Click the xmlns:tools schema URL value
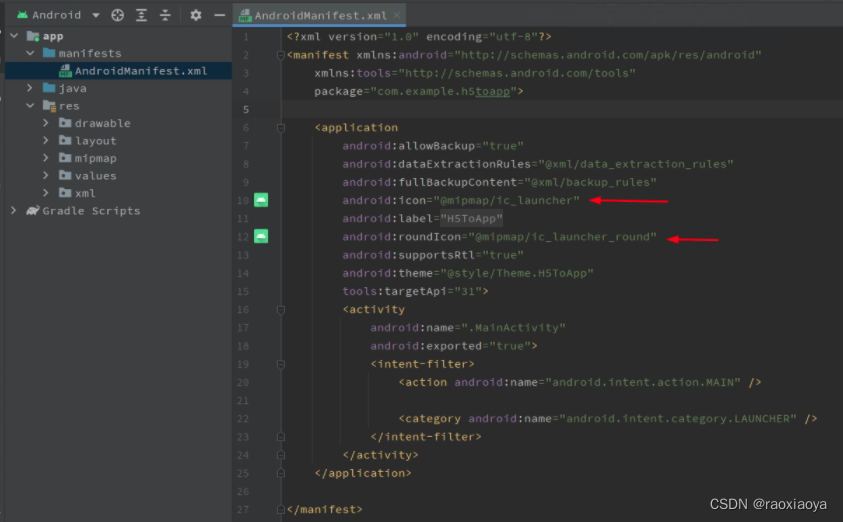 (517, 73)
